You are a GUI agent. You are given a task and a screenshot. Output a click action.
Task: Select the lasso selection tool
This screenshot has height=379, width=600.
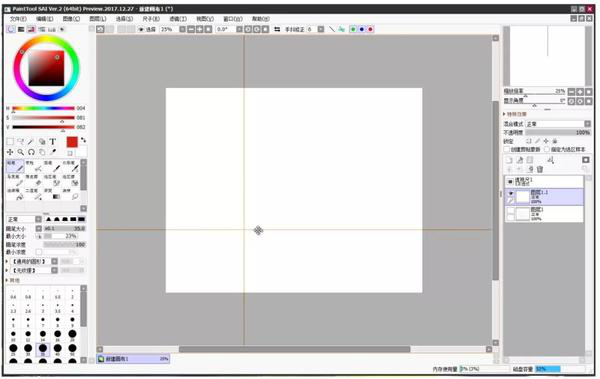coord(21,142)
